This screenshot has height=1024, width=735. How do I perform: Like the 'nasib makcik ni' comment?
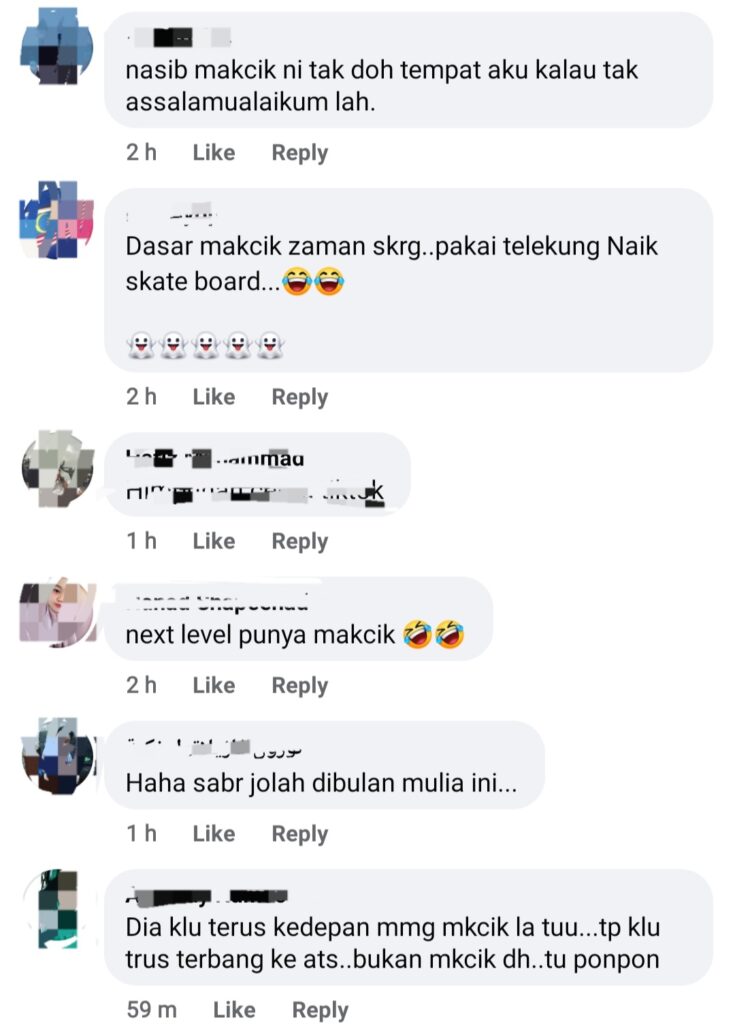point(214,153)
